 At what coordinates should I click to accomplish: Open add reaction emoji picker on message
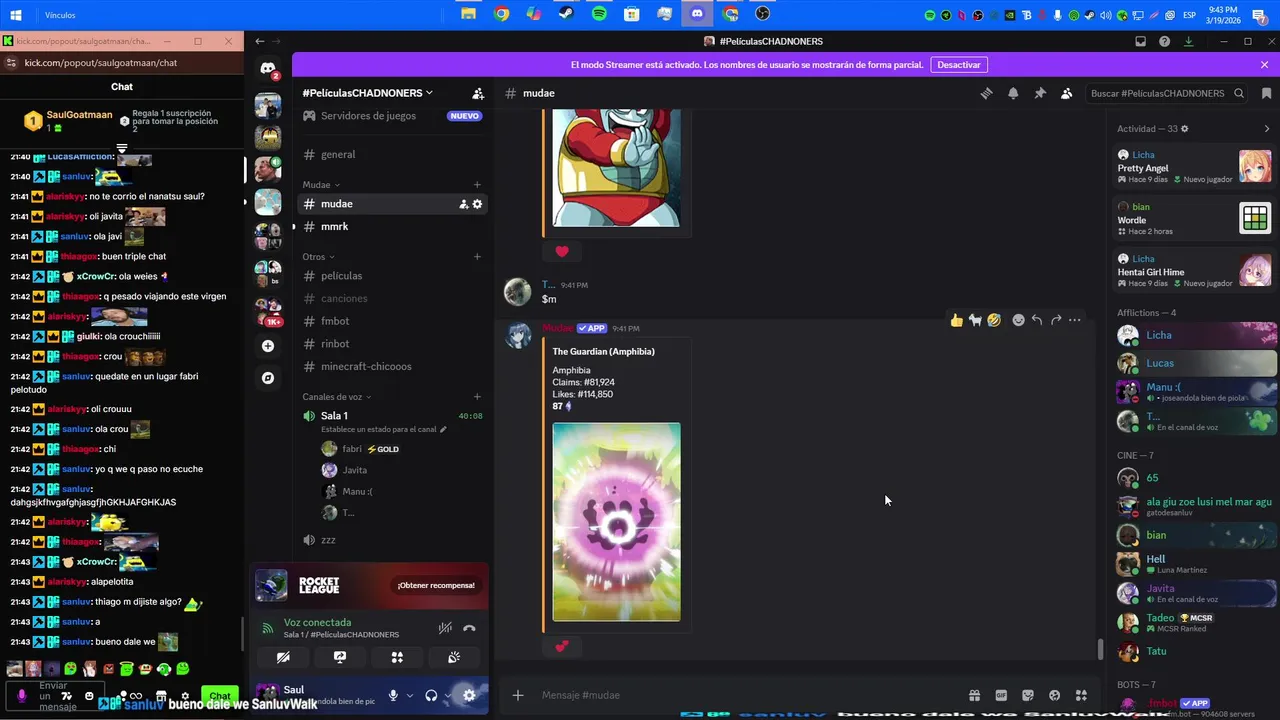click(x=1018, y=320)
